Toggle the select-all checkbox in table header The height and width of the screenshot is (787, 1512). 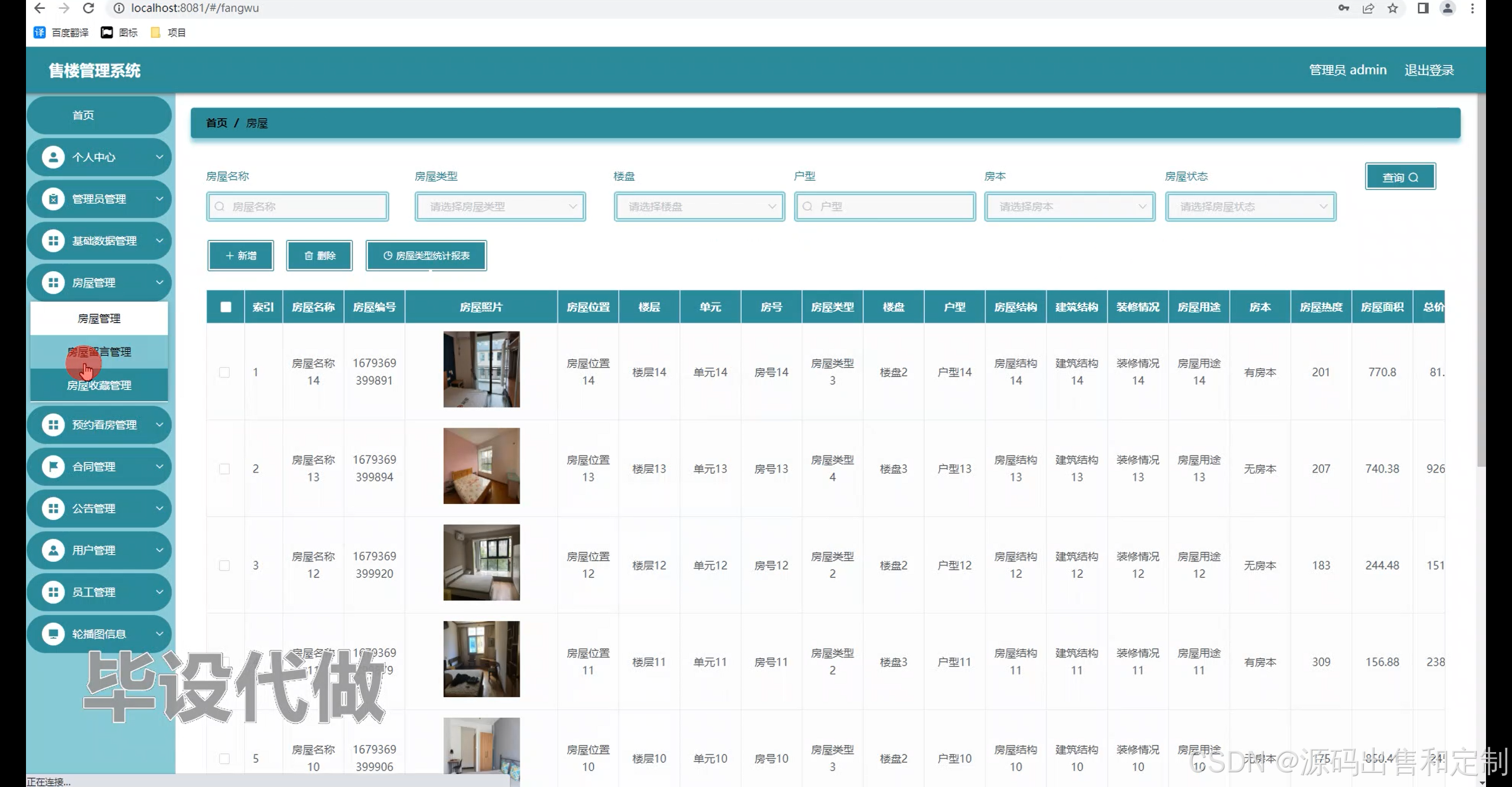tap(226, 307)
